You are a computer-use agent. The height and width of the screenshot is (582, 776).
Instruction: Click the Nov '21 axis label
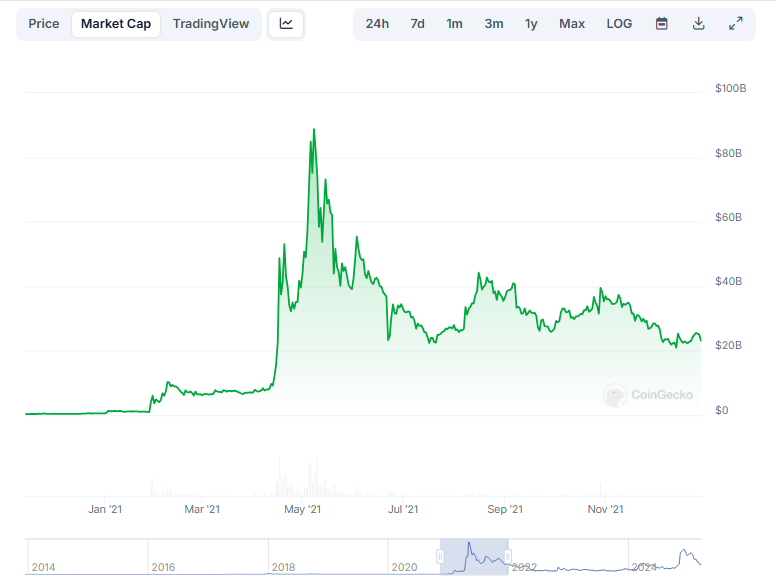pos(605,509)
